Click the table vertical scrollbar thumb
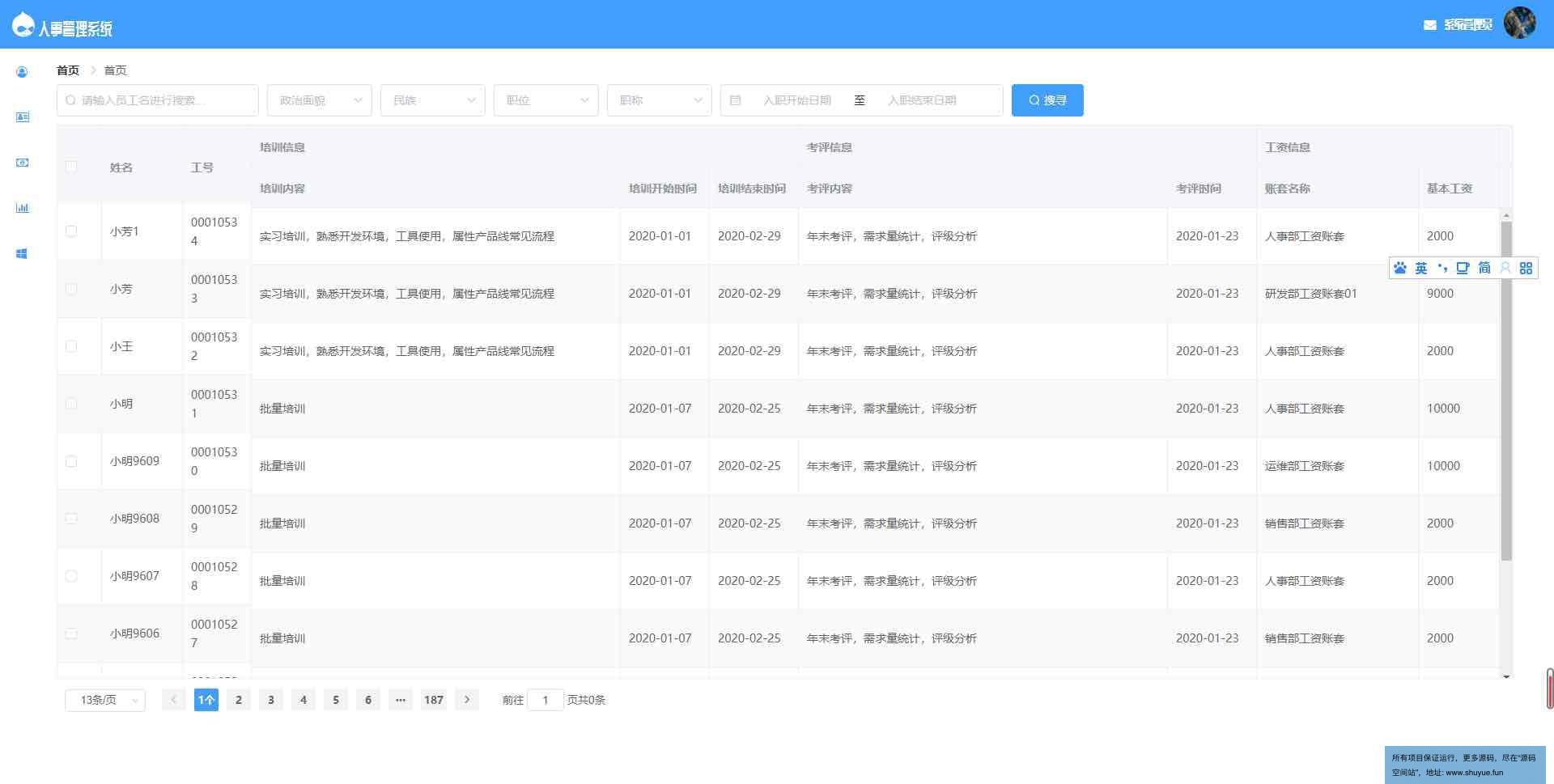Screen dimensions: 1554x784 (1506, 391)
